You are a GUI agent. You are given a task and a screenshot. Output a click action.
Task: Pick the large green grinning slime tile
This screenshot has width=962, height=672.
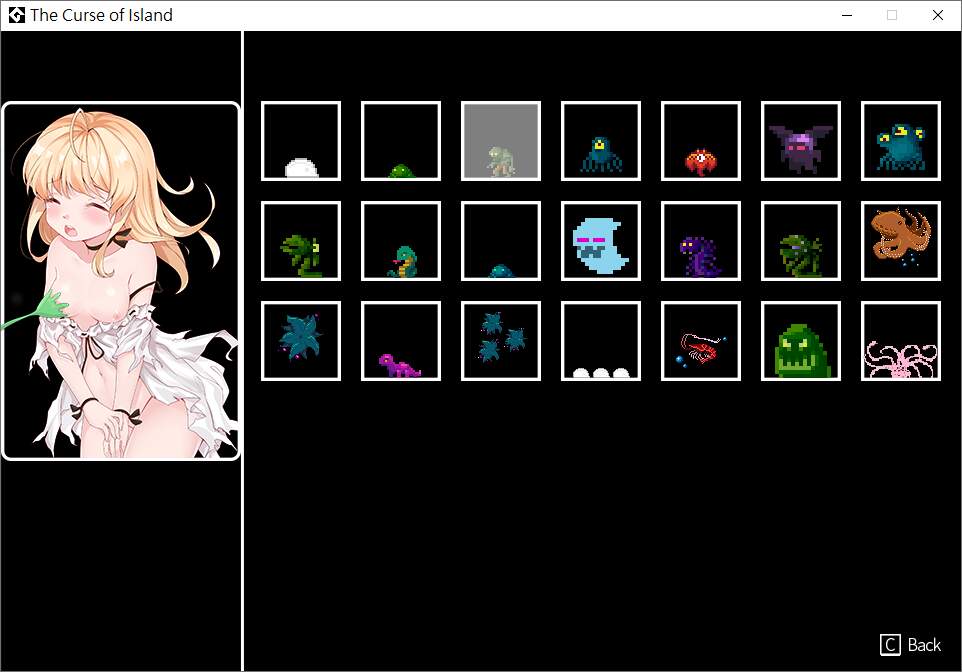pyautogui.click(x=801, y=341)
